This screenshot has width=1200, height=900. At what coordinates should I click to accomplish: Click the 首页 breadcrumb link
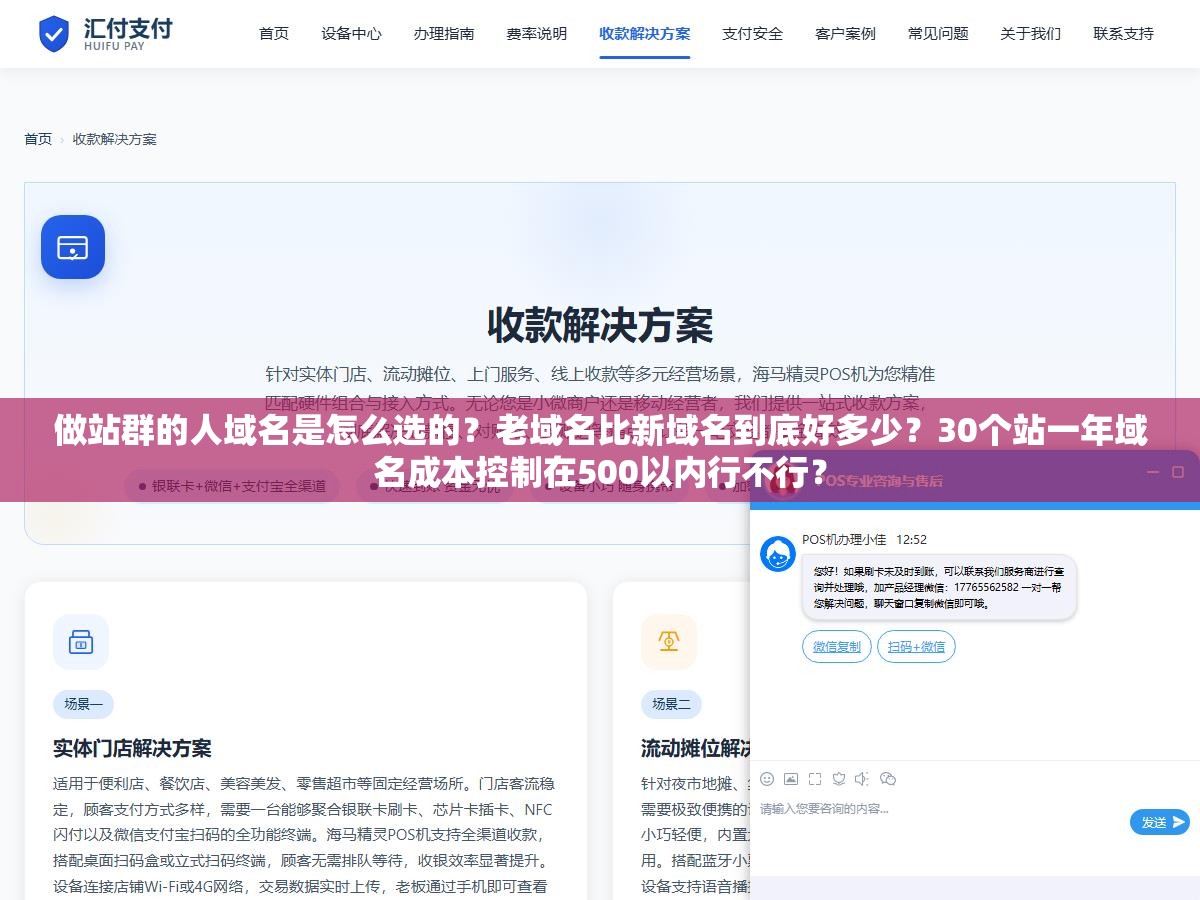[x=38, y=139]
